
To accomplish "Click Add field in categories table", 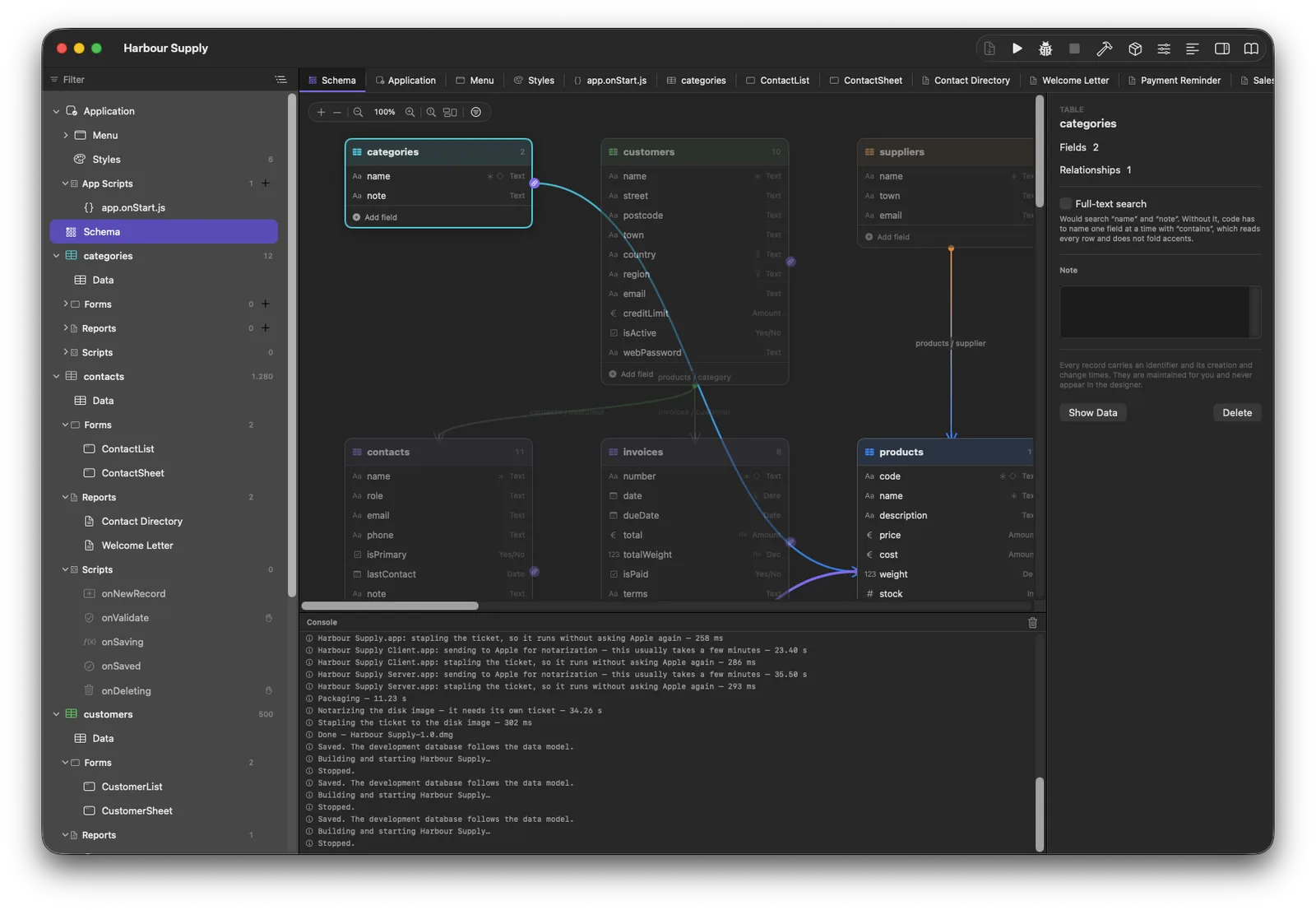I will (375, 217).
